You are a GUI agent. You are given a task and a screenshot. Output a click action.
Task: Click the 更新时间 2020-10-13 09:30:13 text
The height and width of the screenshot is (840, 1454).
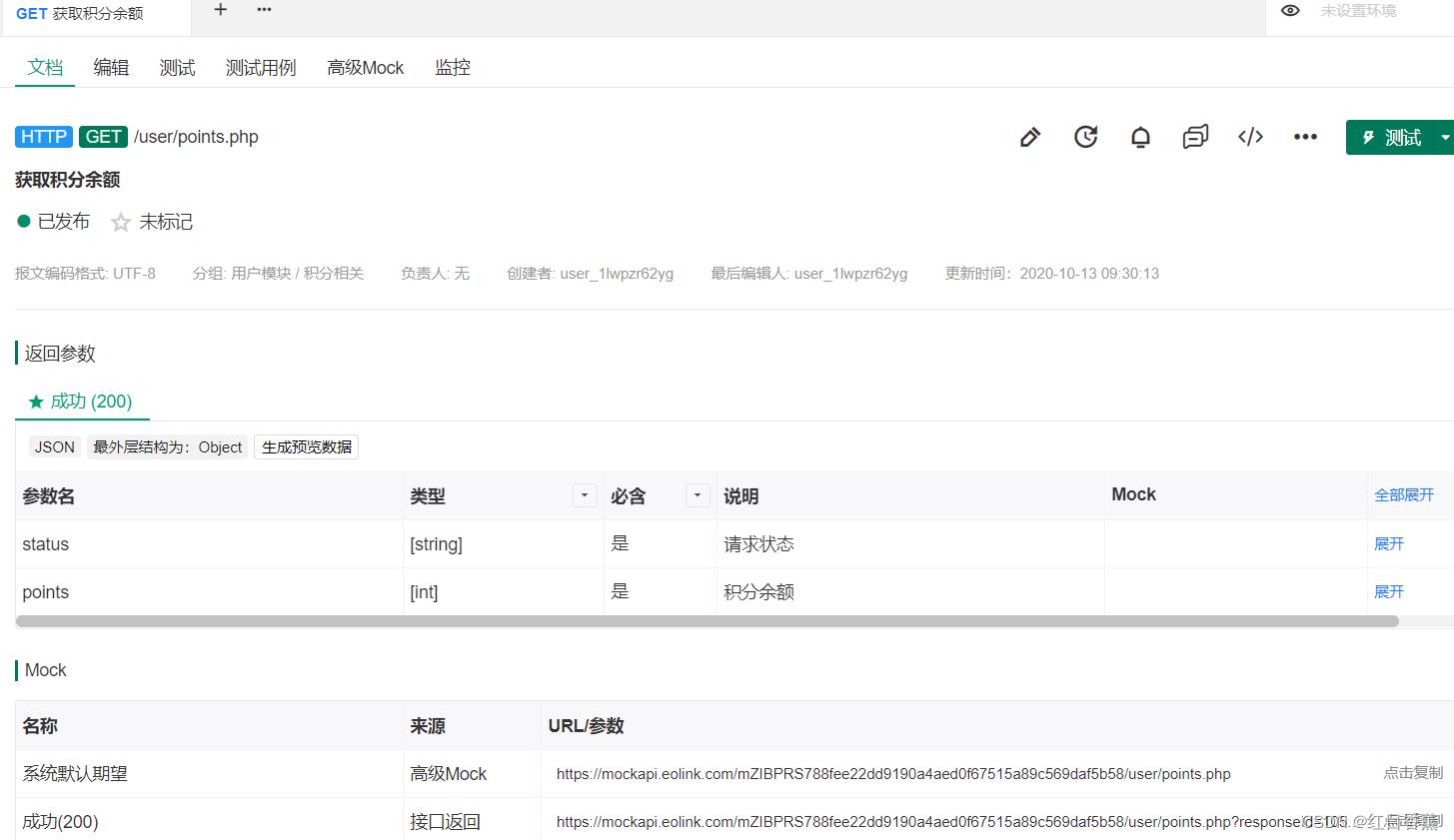(x=1052, y=274)
